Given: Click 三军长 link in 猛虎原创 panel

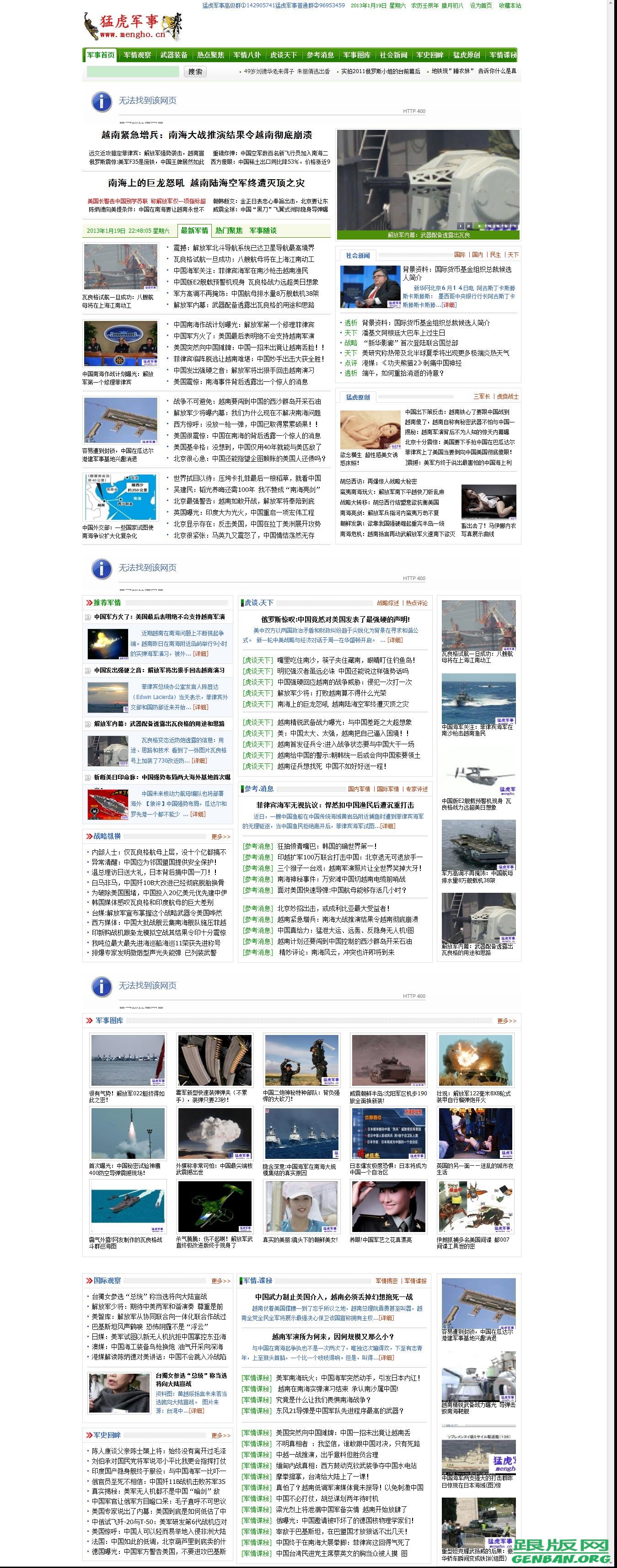Looking at the screenshot, I should pyautogui.click(x=481, y=396).
